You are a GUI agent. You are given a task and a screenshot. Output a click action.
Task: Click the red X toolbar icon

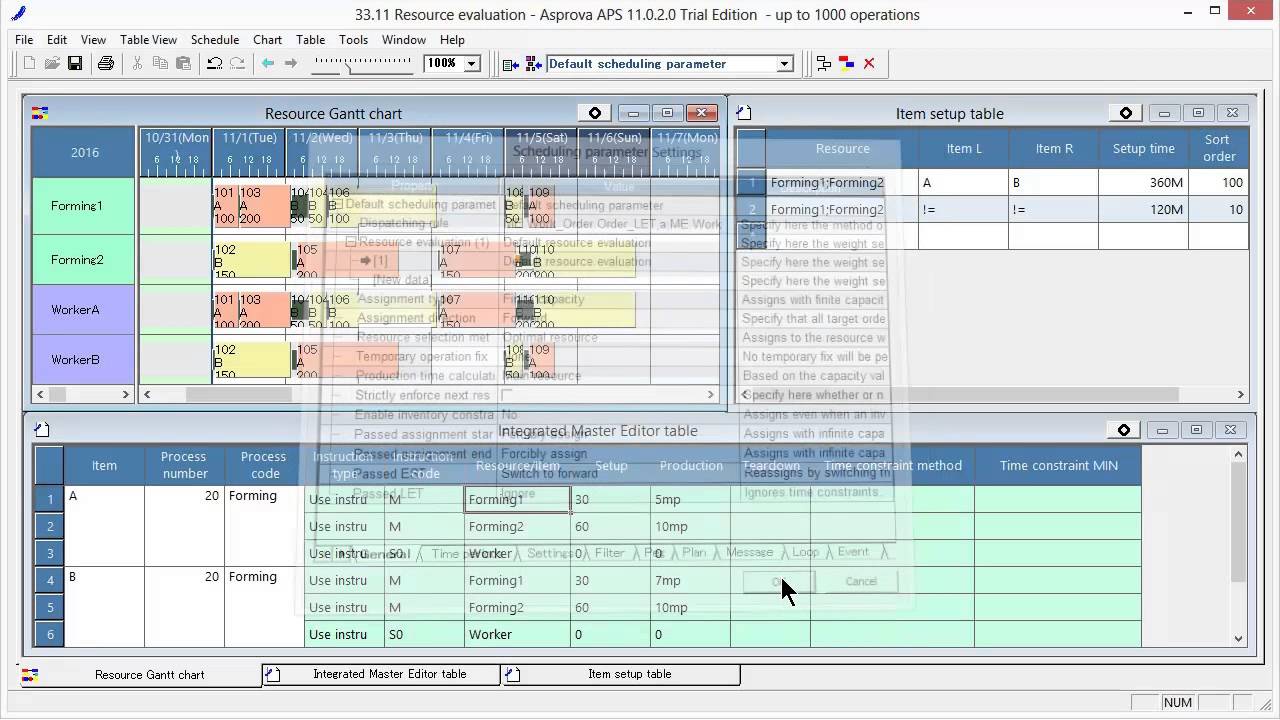pyautogui.click(x=869, y=63)
